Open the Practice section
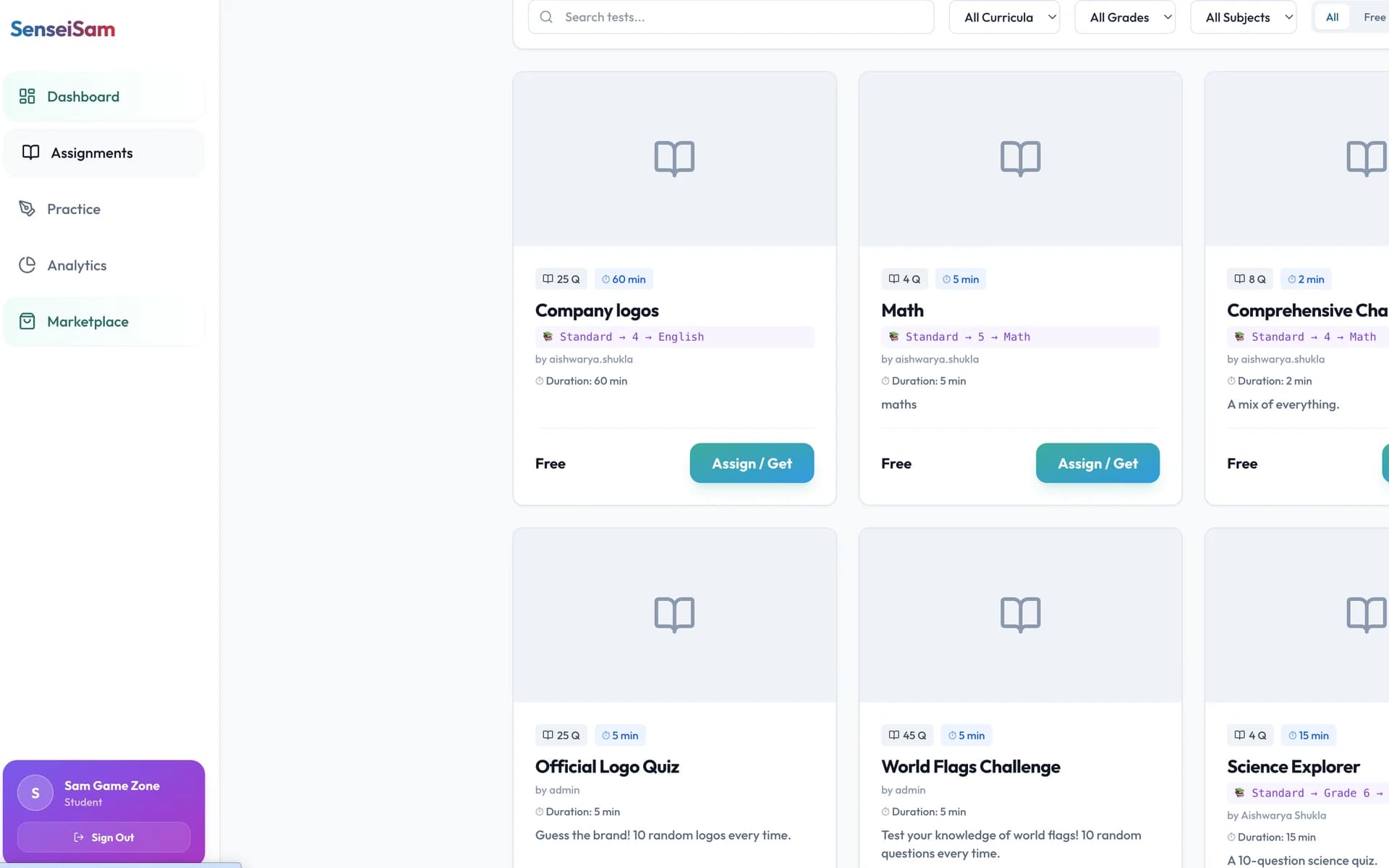This screenshot has height=868, width=1389. [x=104, y=209]
